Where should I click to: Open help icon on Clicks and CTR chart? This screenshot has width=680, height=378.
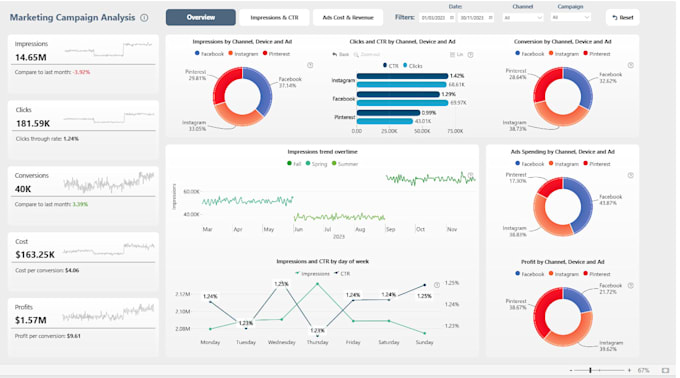pos(471,55)
